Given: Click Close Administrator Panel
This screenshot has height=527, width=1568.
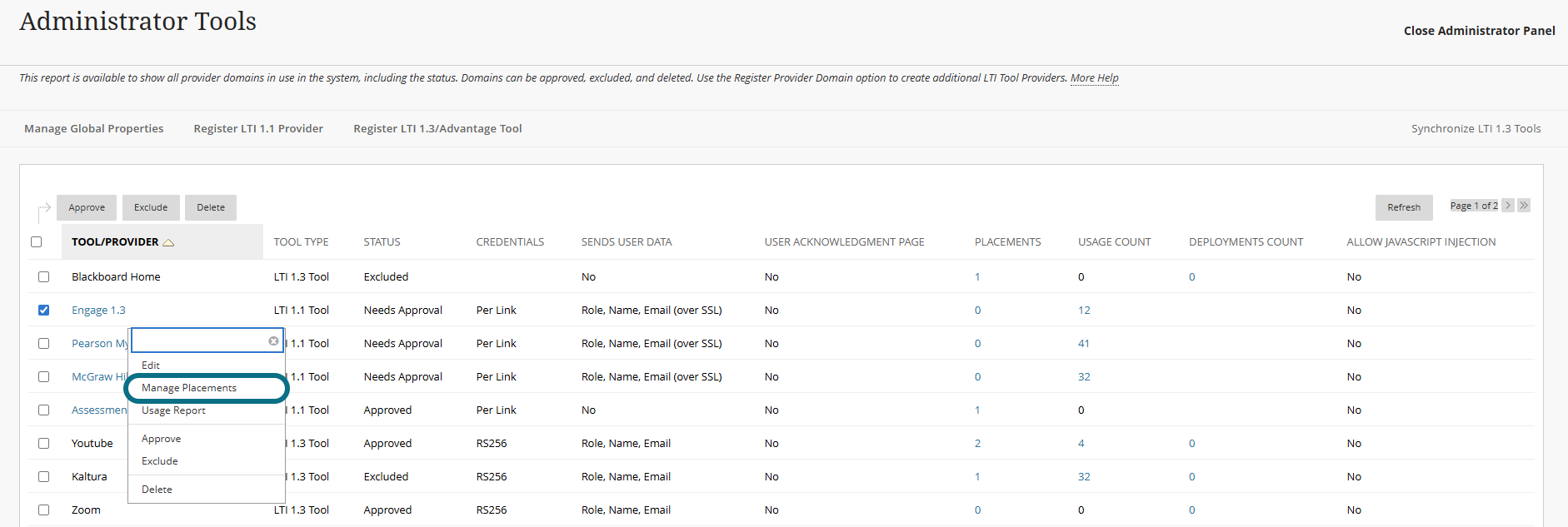Looking at the screenshot, I should (x=1479, y=31).
